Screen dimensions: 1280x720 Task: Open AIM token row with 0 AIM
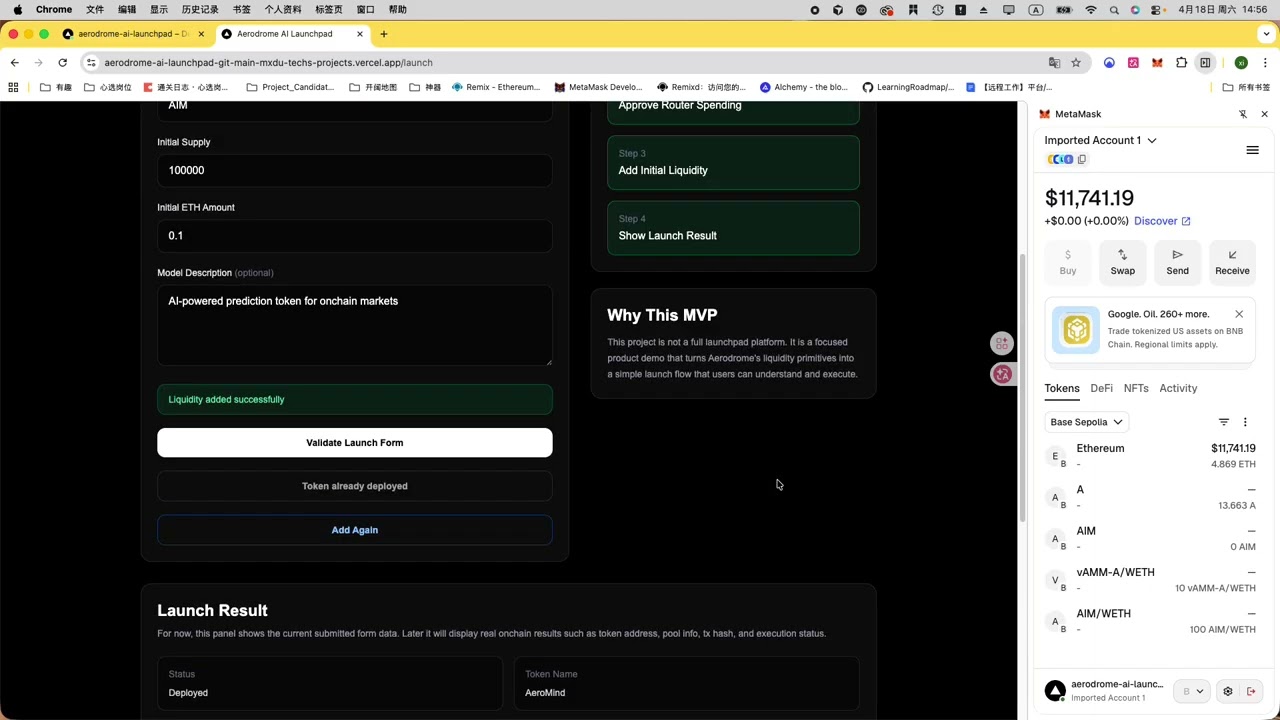click(1150, 539)
